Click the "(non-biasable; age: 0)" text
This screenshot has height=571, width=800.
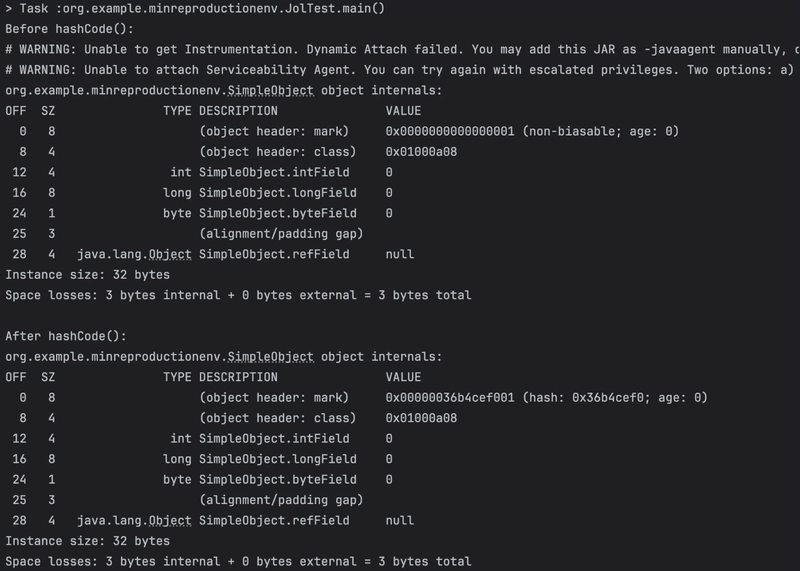pyautogui.click(x=599, y=131)
